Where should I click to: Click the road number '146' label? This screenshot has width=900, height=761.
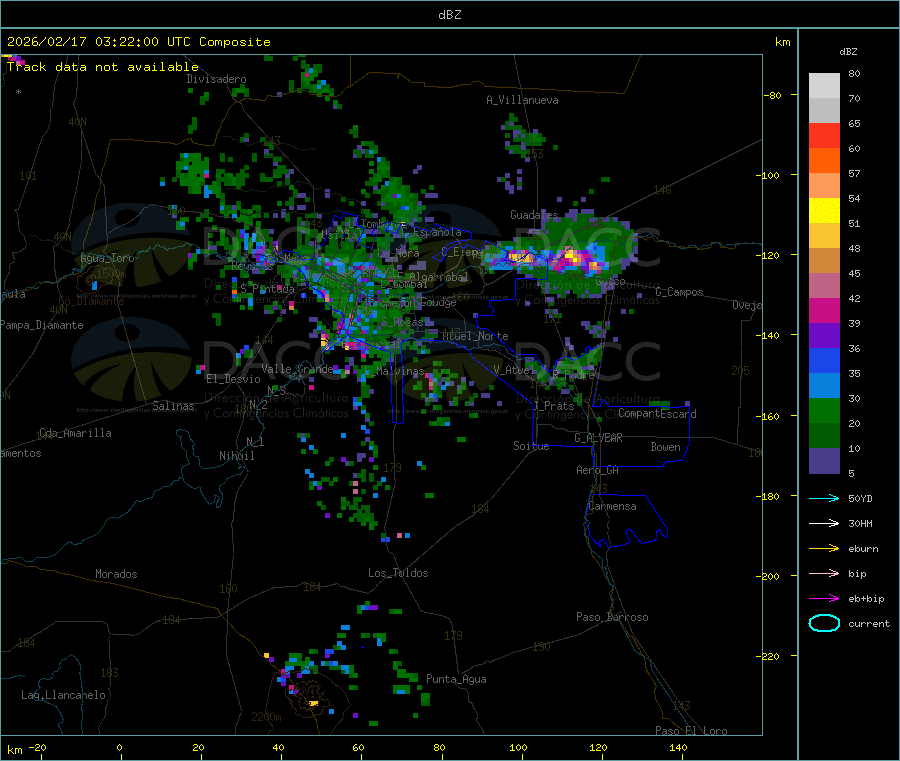662,189
